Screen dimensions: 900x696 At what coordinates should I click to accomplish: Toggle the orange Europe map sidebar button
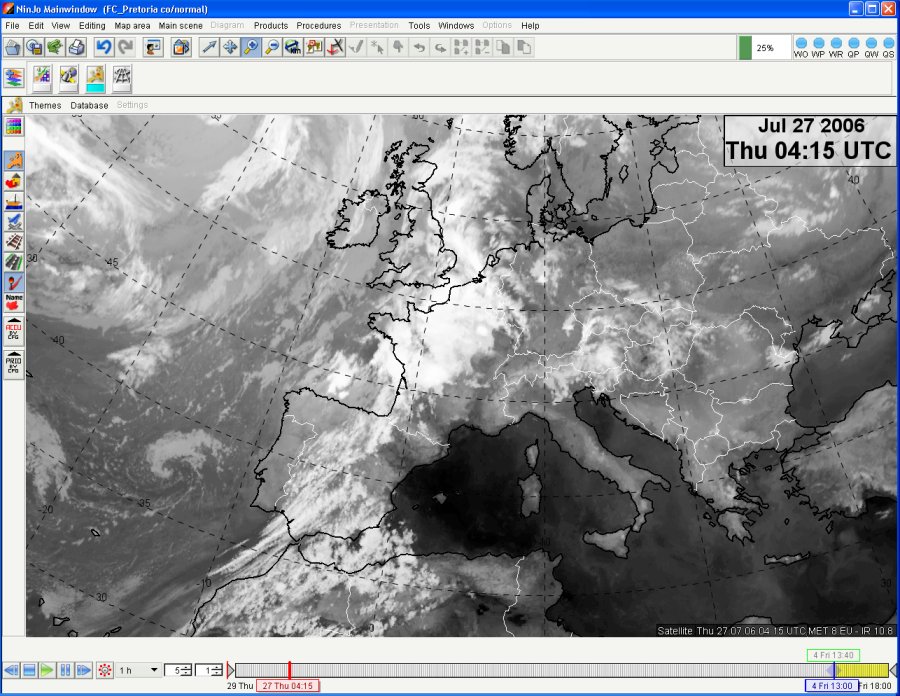click(x=14, y=161)
